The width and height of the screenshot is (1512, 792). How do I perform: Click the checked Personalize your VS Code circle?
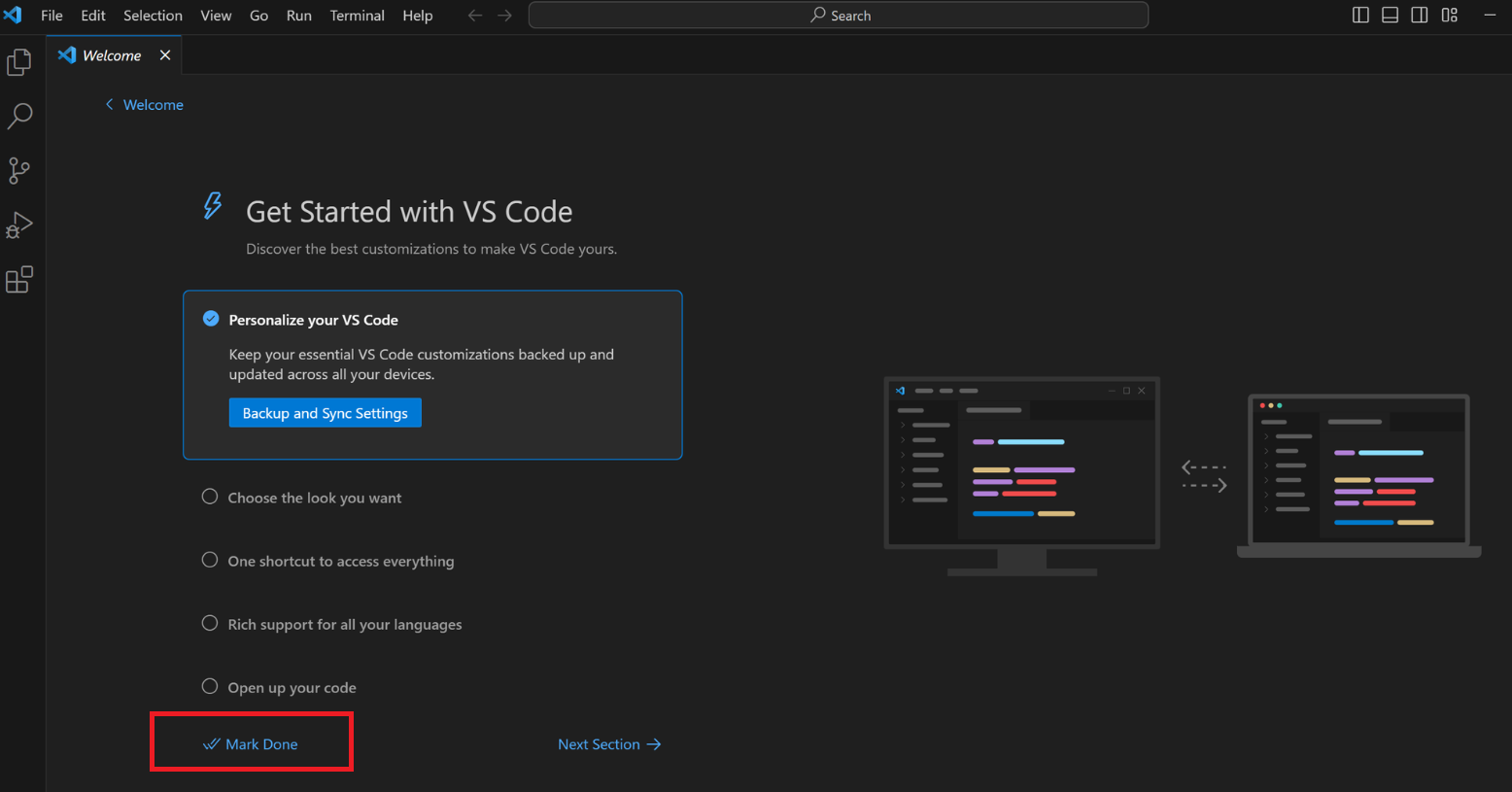211,319
